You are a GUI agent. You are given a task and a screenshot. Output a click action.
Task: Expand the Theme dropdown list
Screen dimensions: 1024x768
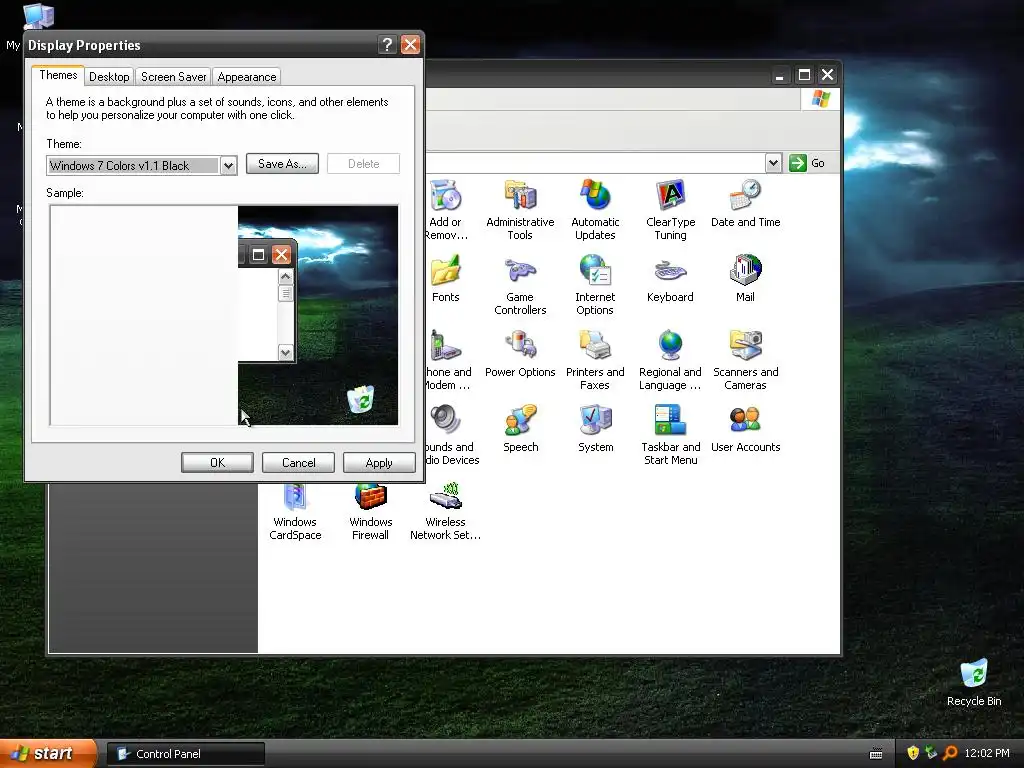click(228, 166)
